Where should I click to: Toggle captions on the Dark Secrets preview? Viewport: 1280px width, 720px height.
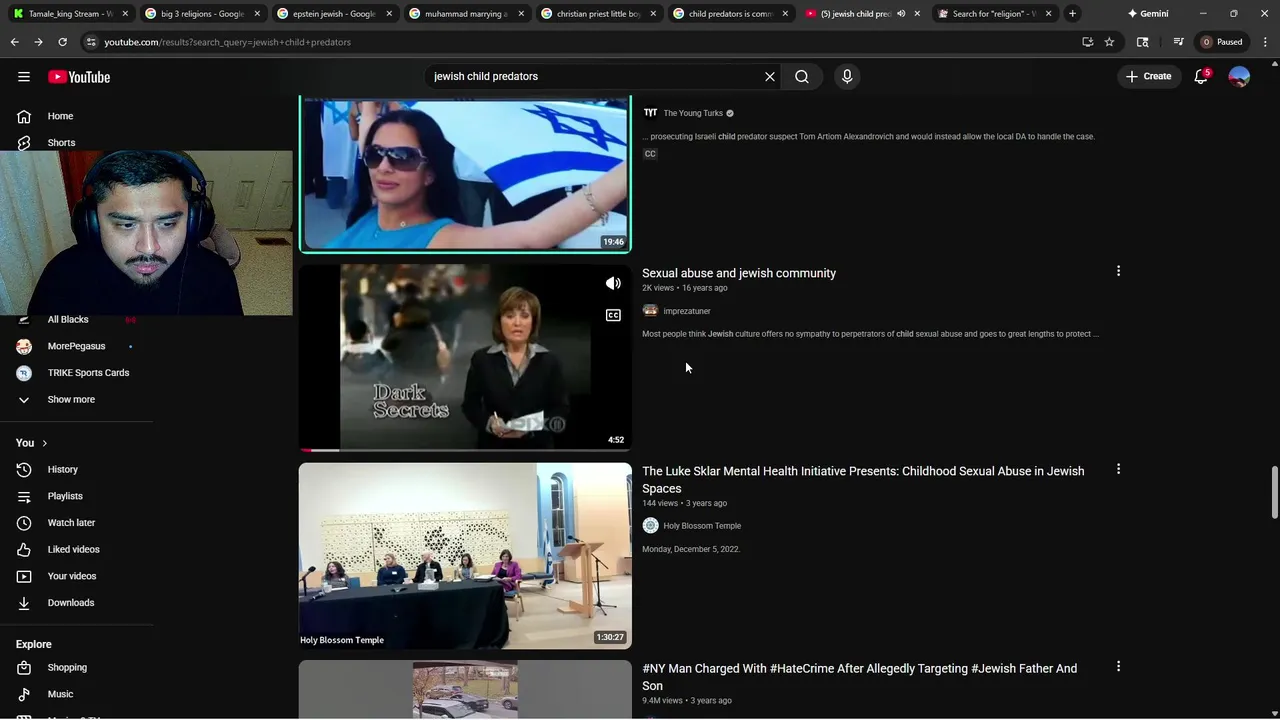(x=613, y=315)
